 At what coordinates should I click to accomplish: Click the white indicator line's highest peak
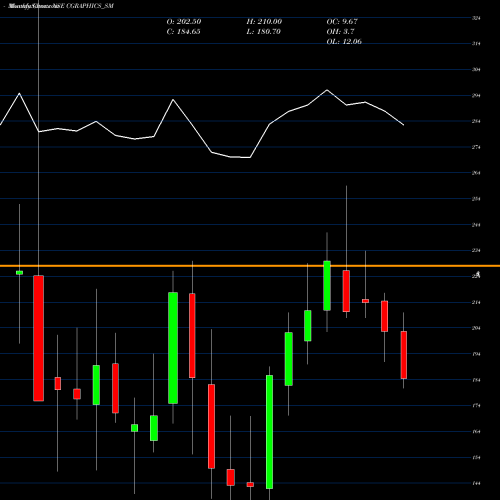click(327, 90)
